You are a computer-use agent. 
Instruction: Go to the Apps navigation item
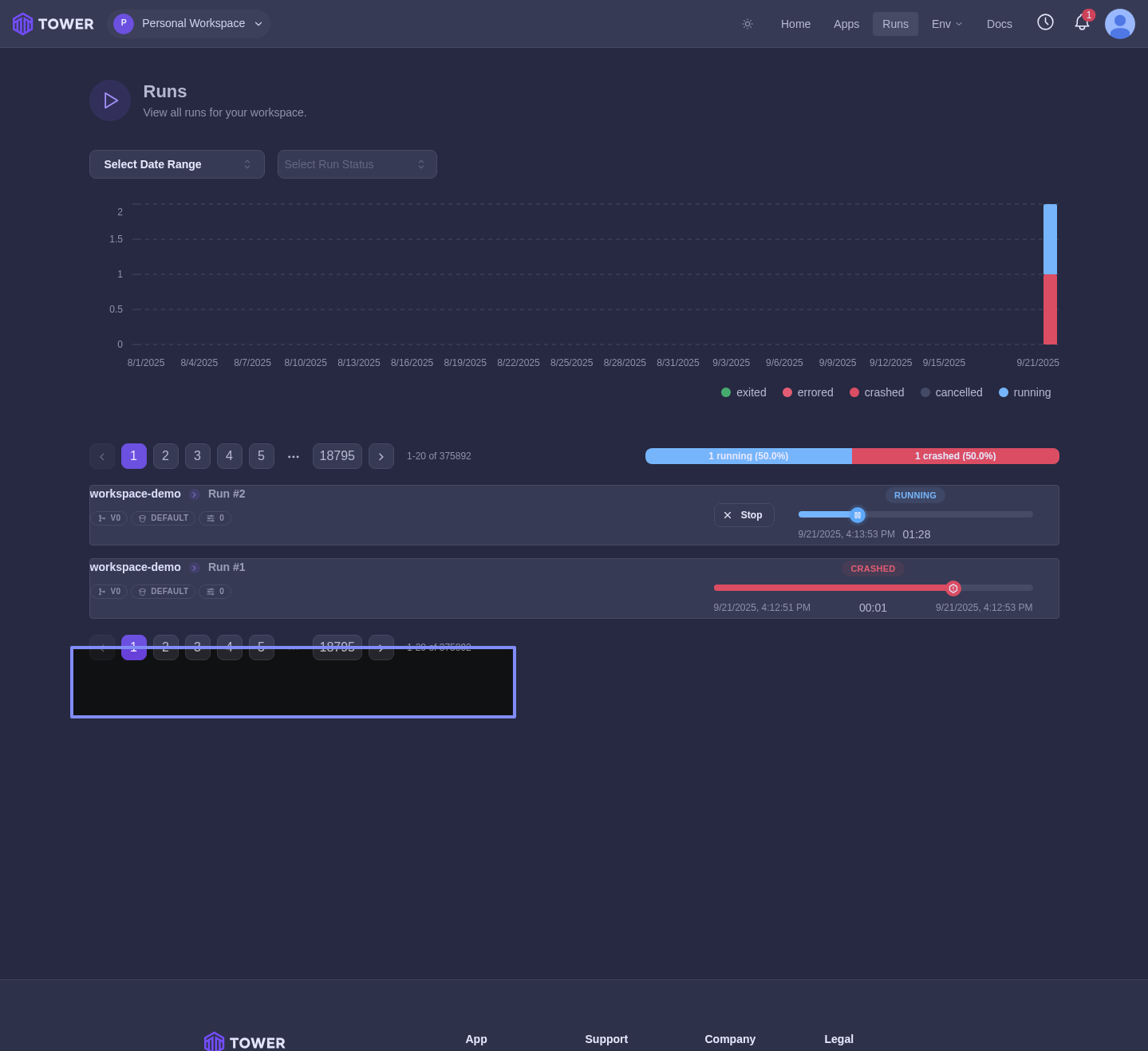846,24
